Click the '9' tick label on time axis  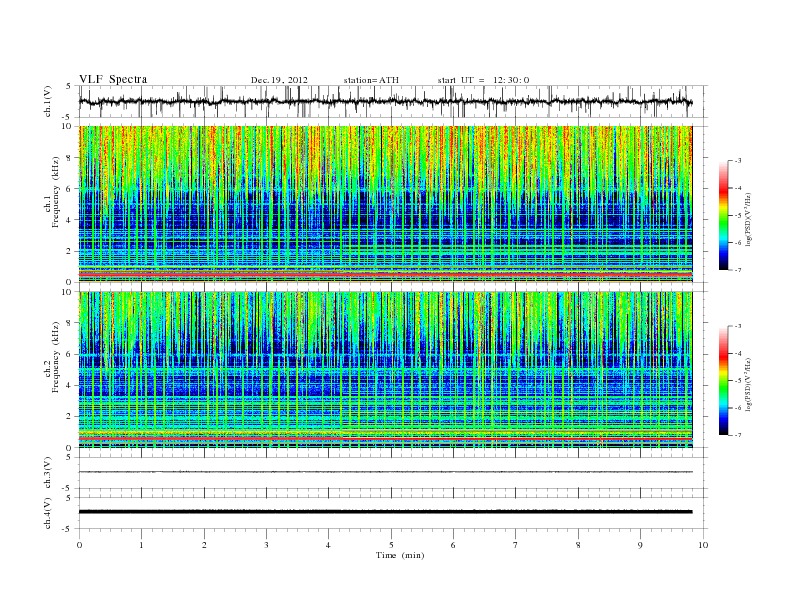(x=640, y=545)
